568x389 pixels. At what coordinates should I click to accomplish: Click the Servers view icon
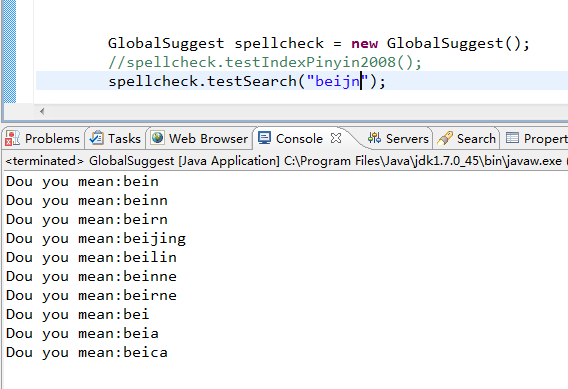click(x=374, y=138)
